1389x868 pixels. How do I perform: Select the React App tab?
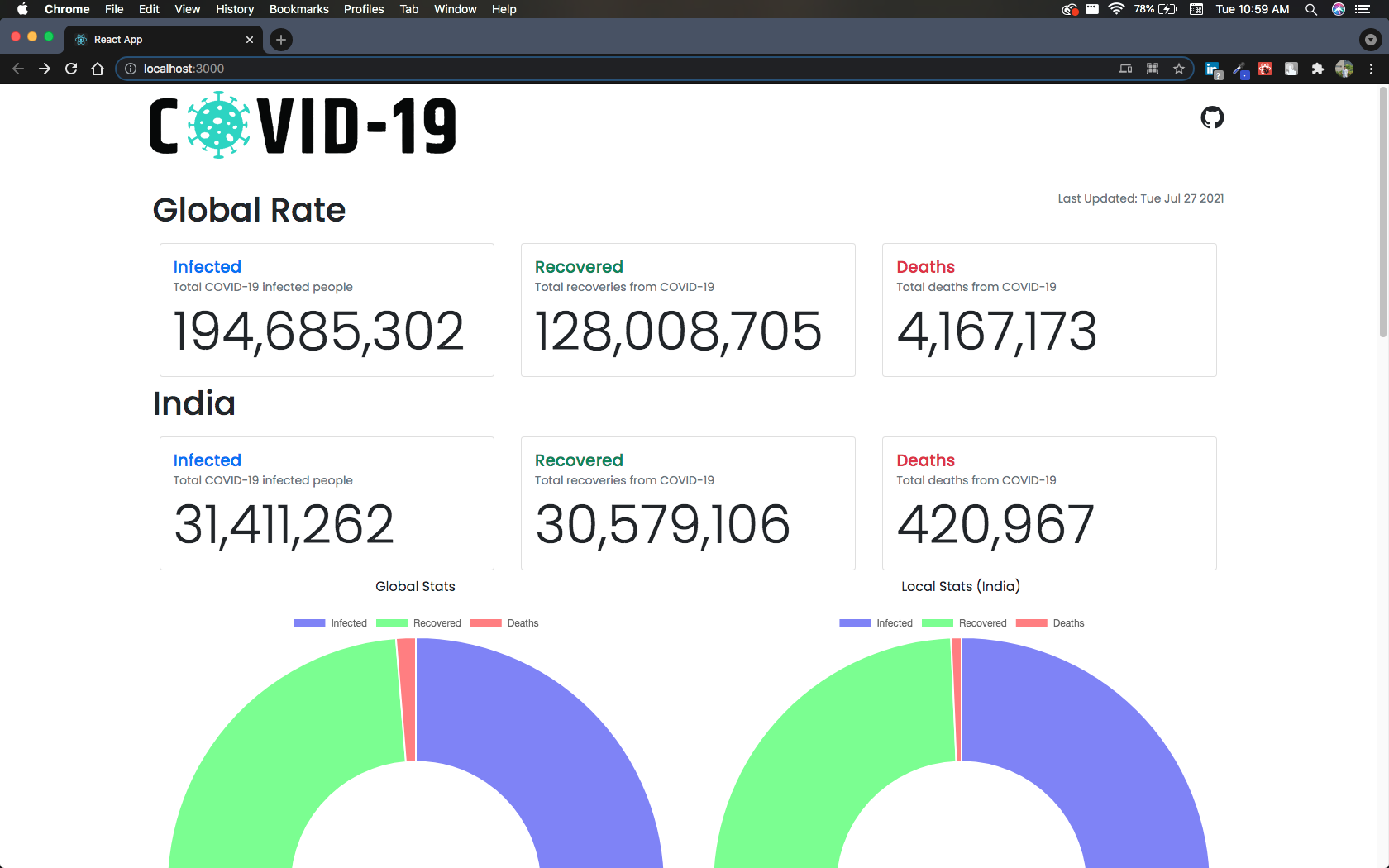point(164,40)
